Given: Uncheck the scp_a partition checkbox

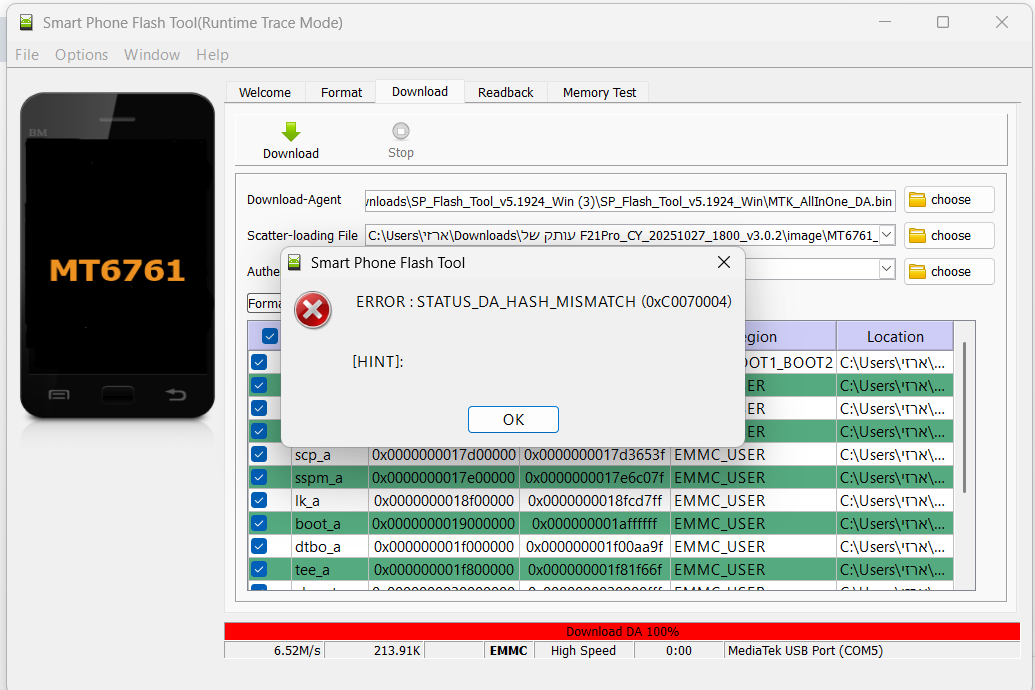Looking at the screenshot, I should [x=259, y=454].
